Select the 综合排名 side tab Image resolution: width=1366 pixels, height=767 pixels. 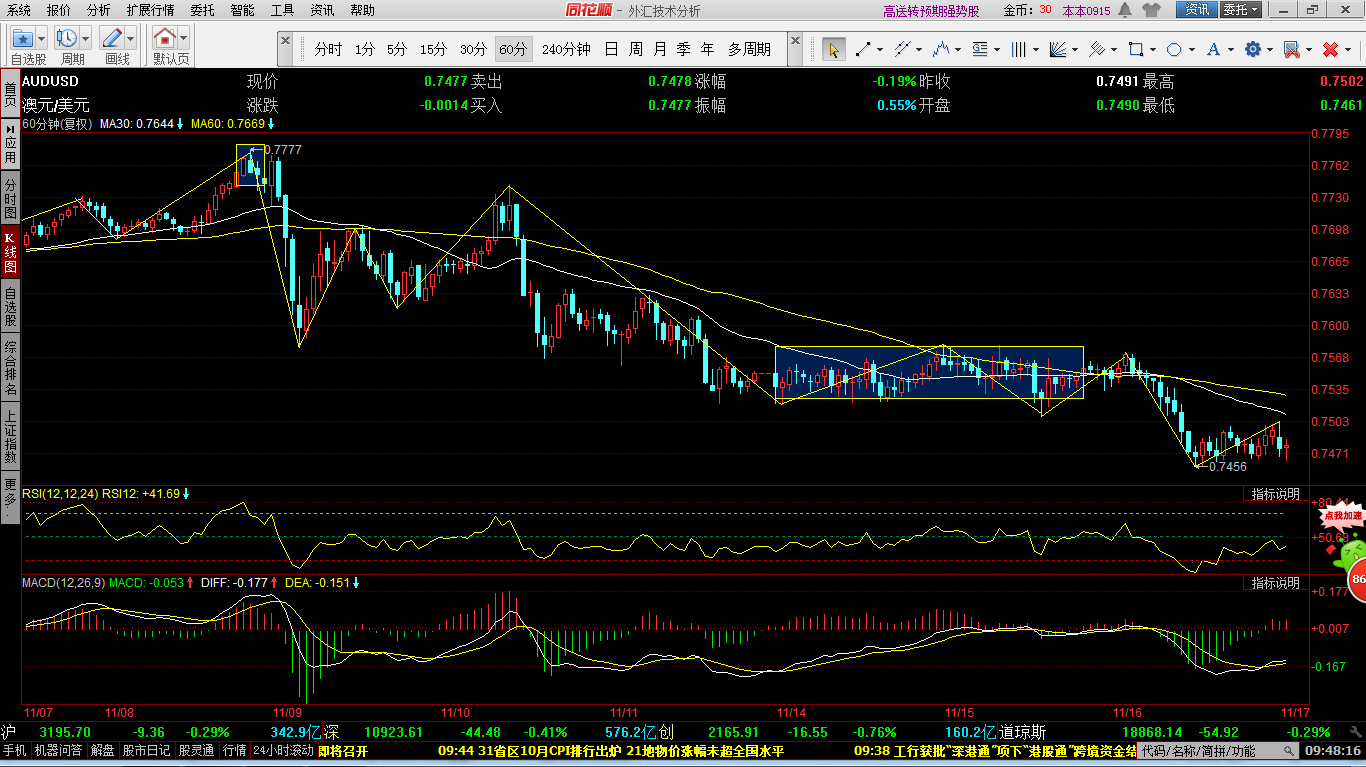10,367
